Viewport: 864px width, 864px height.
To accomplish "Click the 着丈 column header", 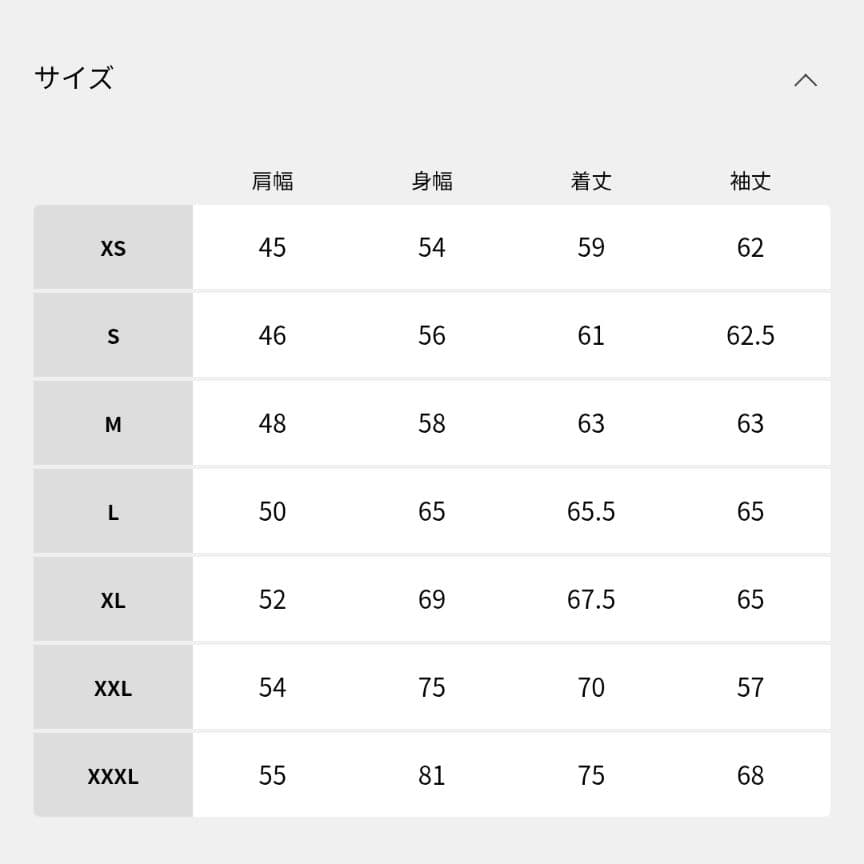I will (591, 181).
